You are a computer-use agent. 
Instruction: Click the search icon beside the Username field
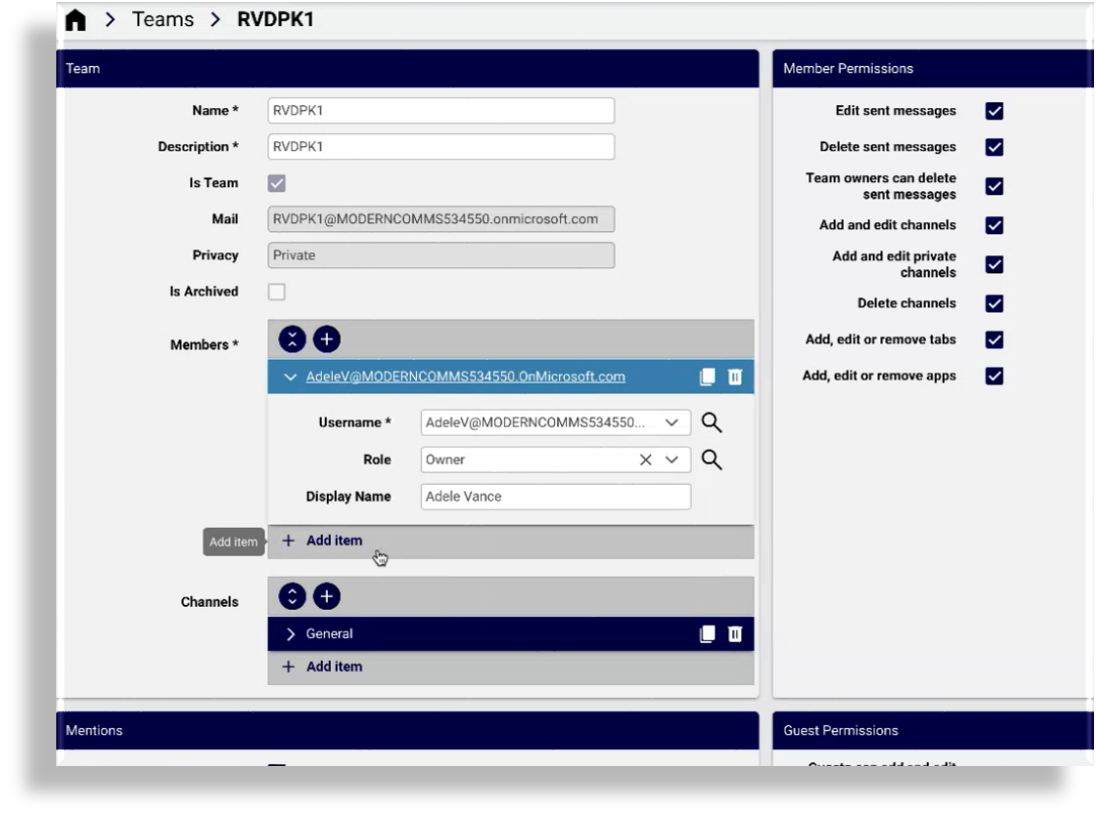[x=711, y=423]
